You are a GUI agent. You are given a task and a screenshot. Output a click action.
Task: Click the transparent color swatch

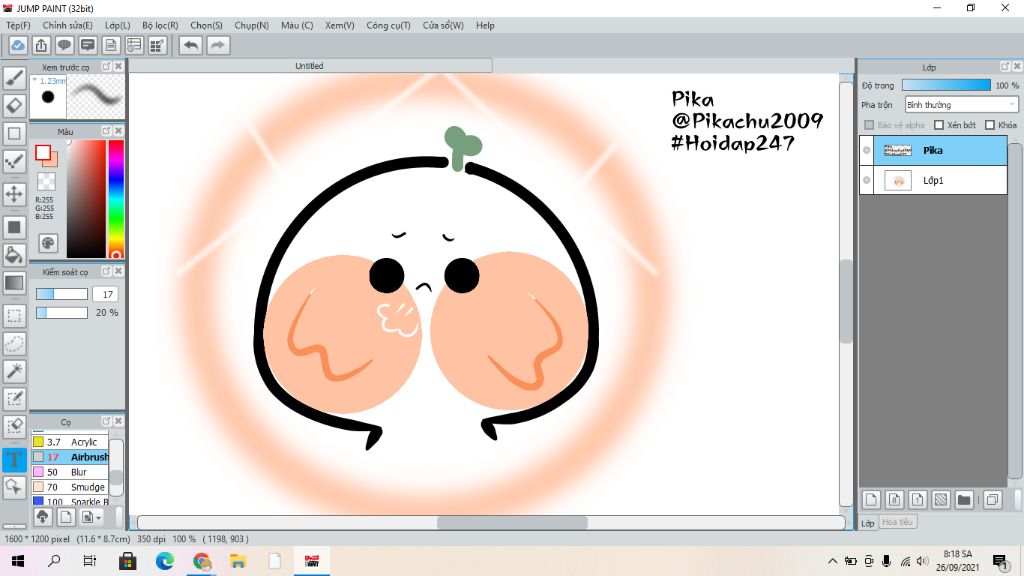click(46, 181)
